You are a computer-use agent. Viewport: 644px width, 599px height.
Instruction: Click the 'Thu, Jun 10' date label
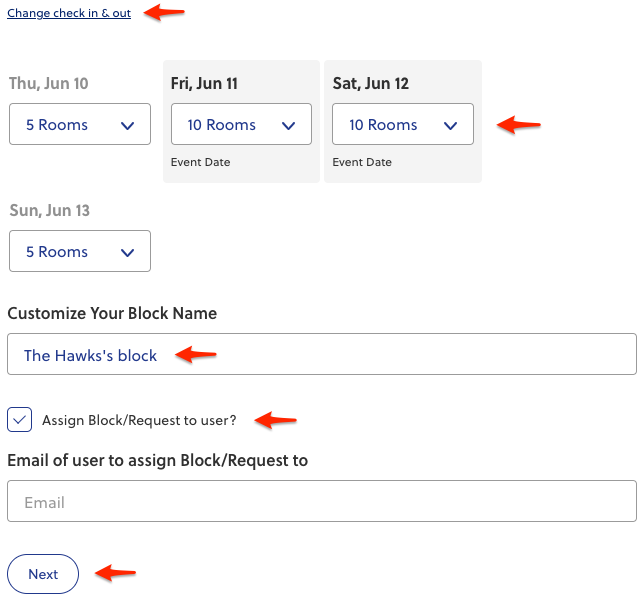tap(49, 84)
